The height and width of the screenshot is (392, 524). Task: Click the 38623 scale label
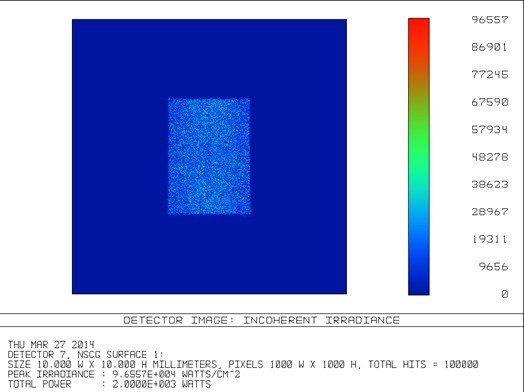point(490,184)
